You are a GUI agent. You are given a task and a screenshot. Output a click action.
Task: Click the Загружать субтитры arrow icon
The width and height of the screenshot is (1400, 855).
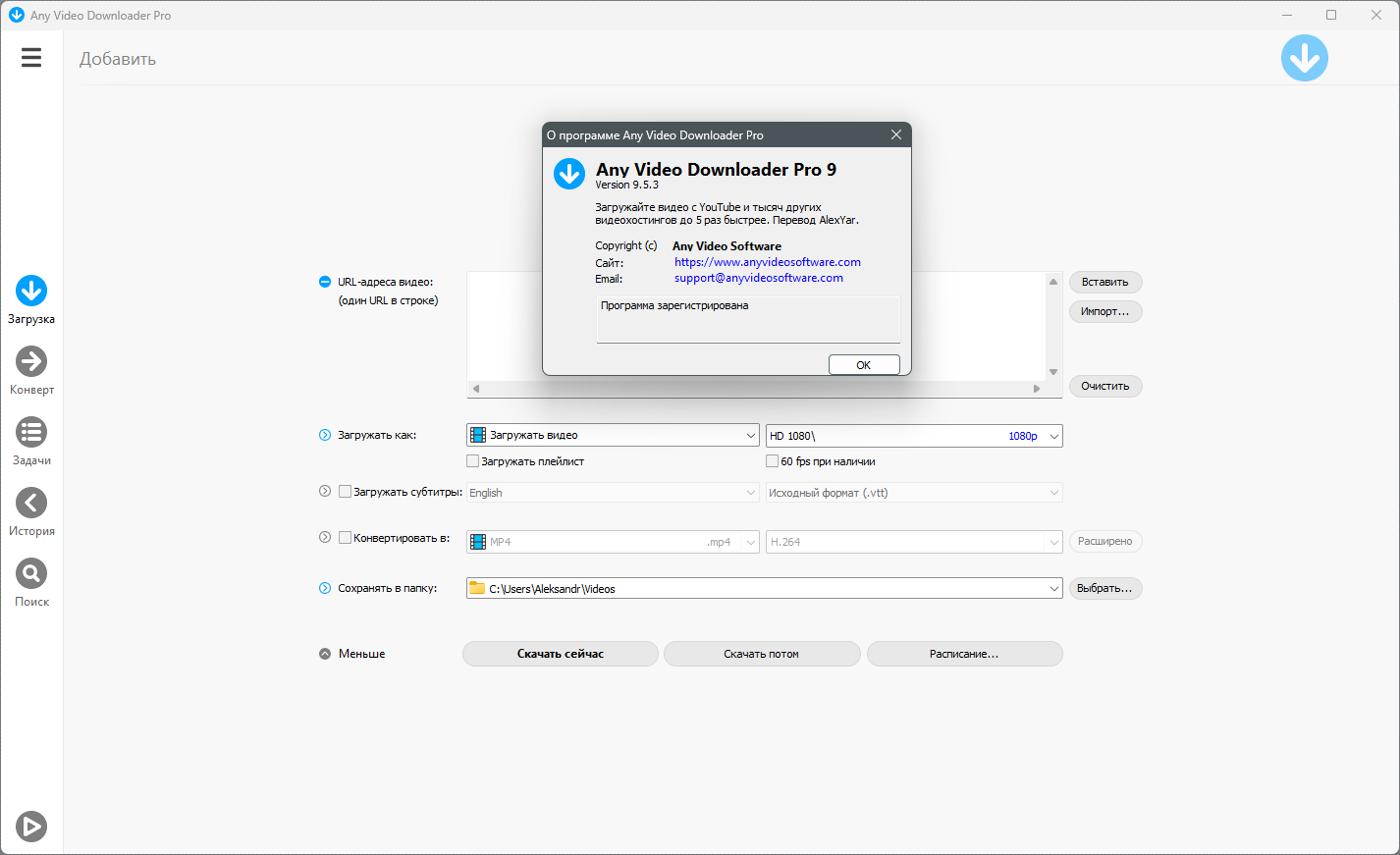325,491
